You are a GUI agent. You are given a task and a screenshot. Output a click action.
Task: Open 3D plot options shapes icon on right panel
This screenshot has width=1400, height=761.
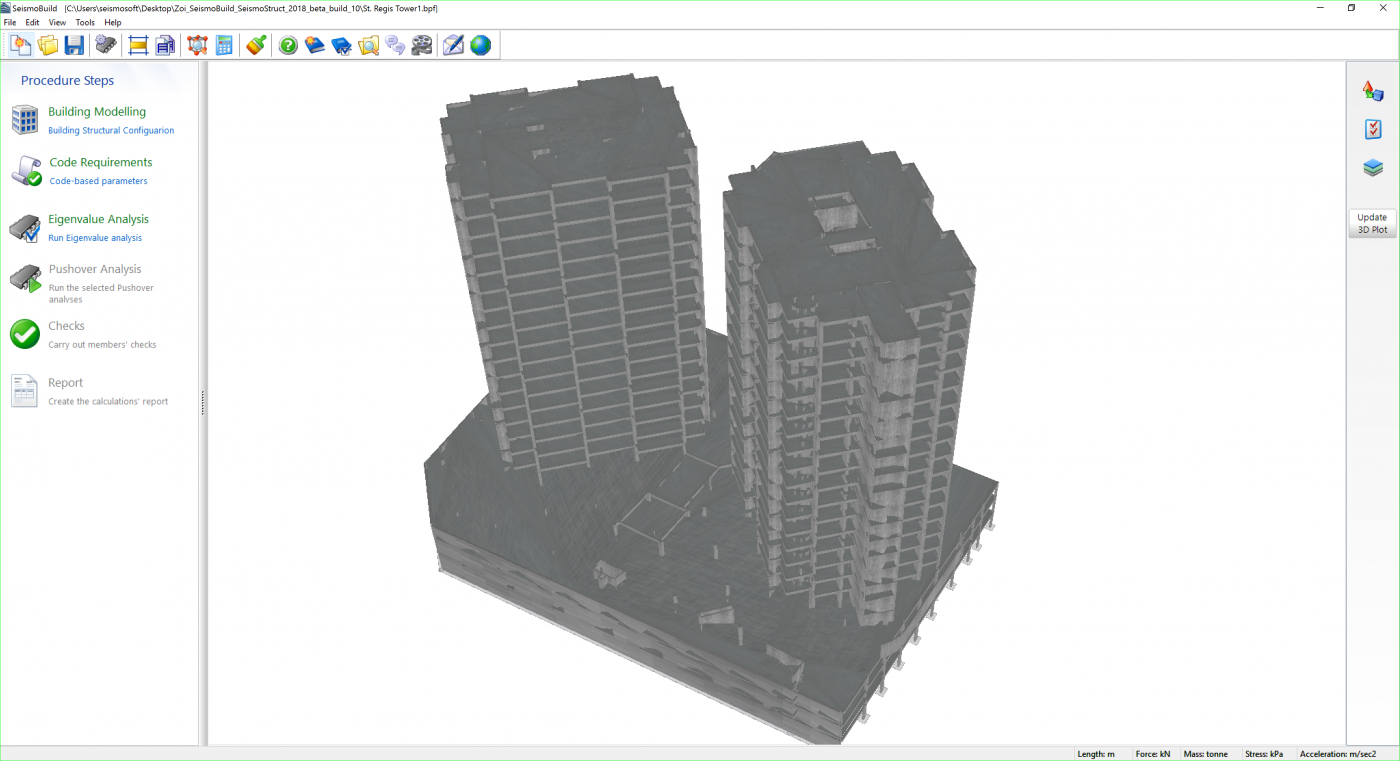point(1373,91)
